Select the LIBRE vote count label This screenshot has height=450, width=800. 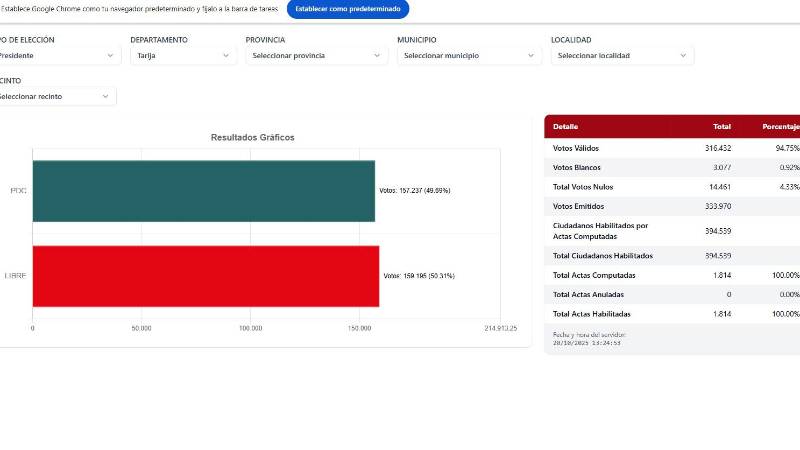(x=419, y=276)
